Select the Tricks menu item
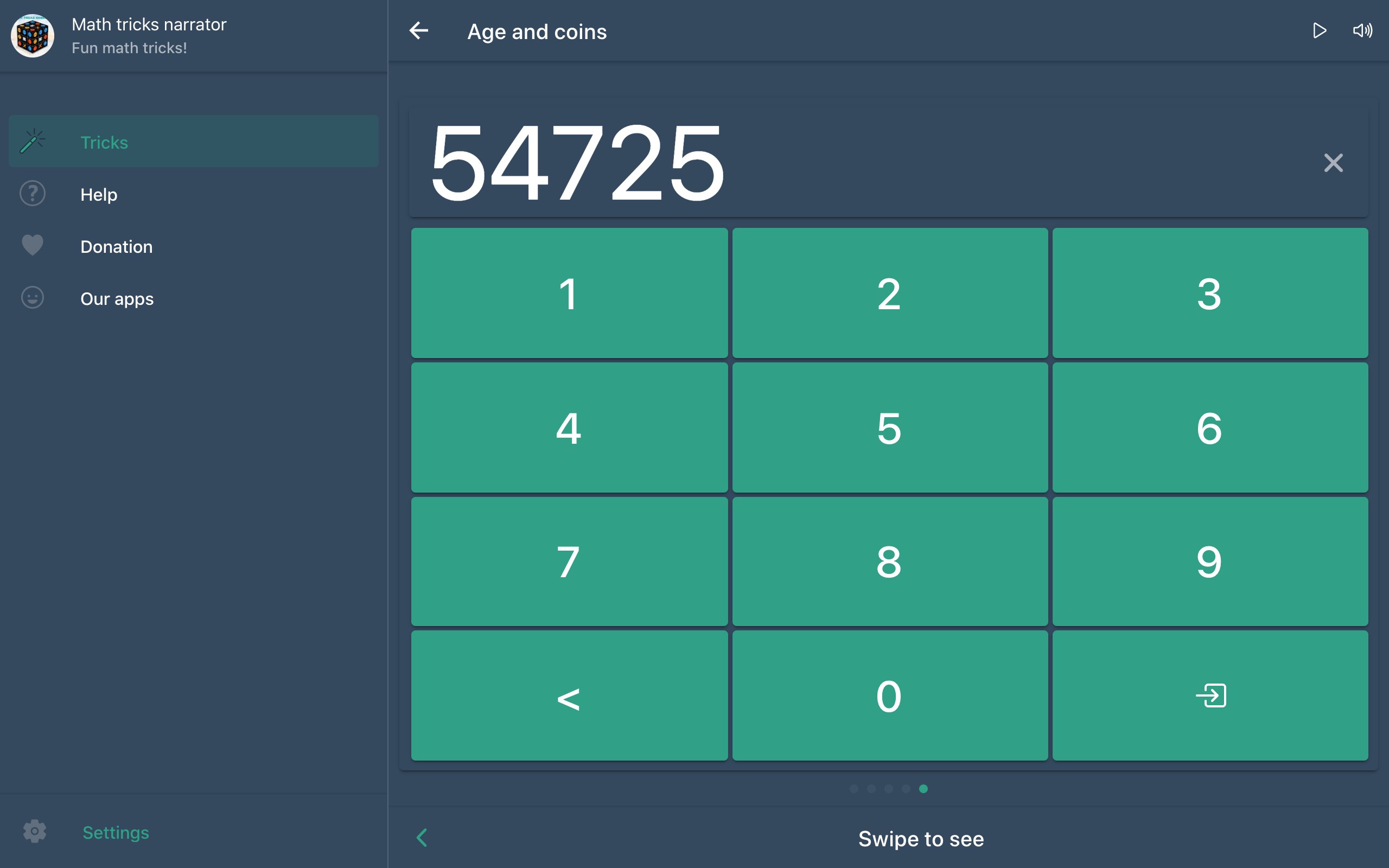This screenshot has width=1389, height=868. click(x=104, y=142)
